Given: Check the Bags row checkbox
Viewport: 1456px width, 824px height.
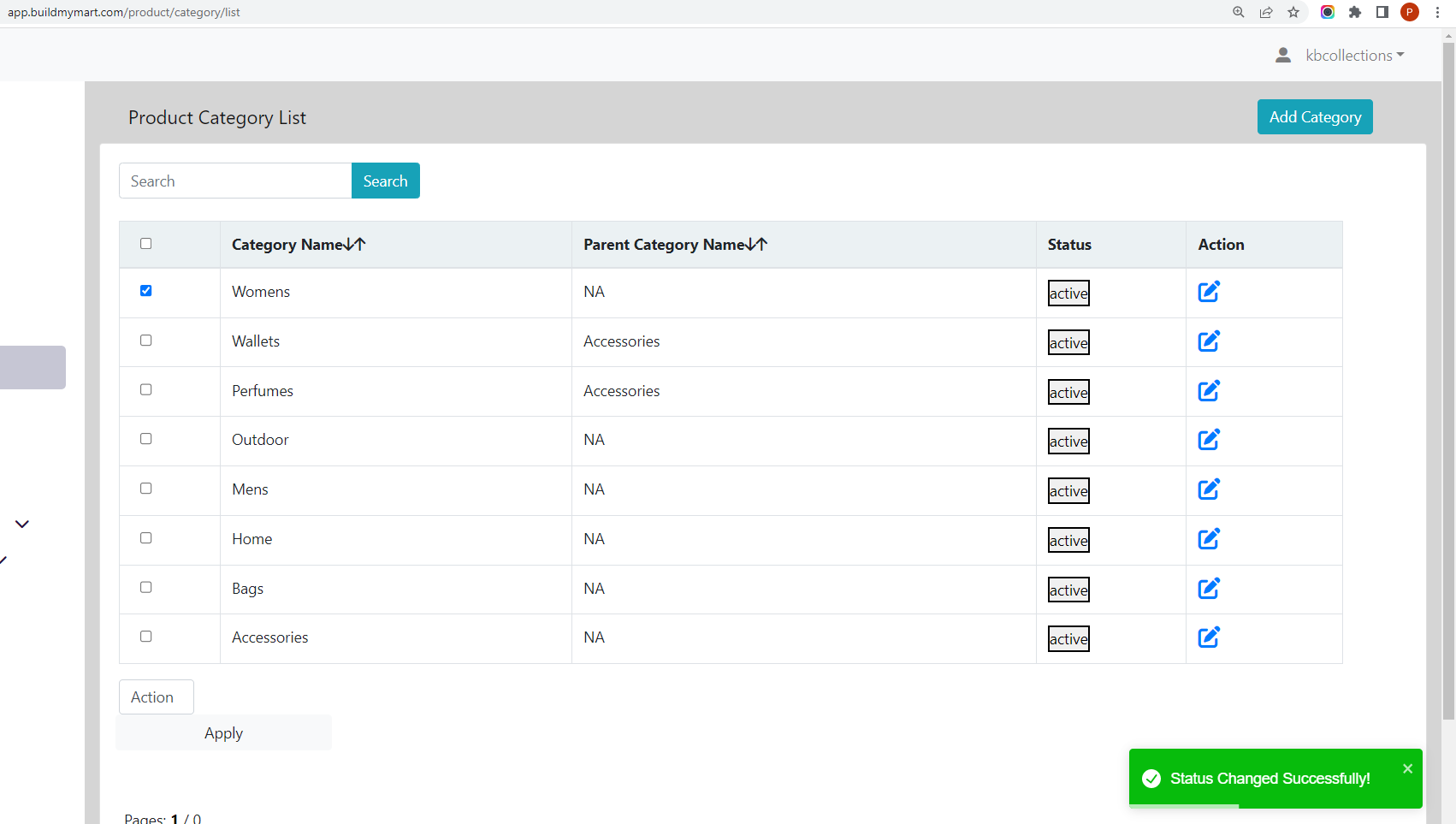Looking at the screenshot, I should click(146, 588).
